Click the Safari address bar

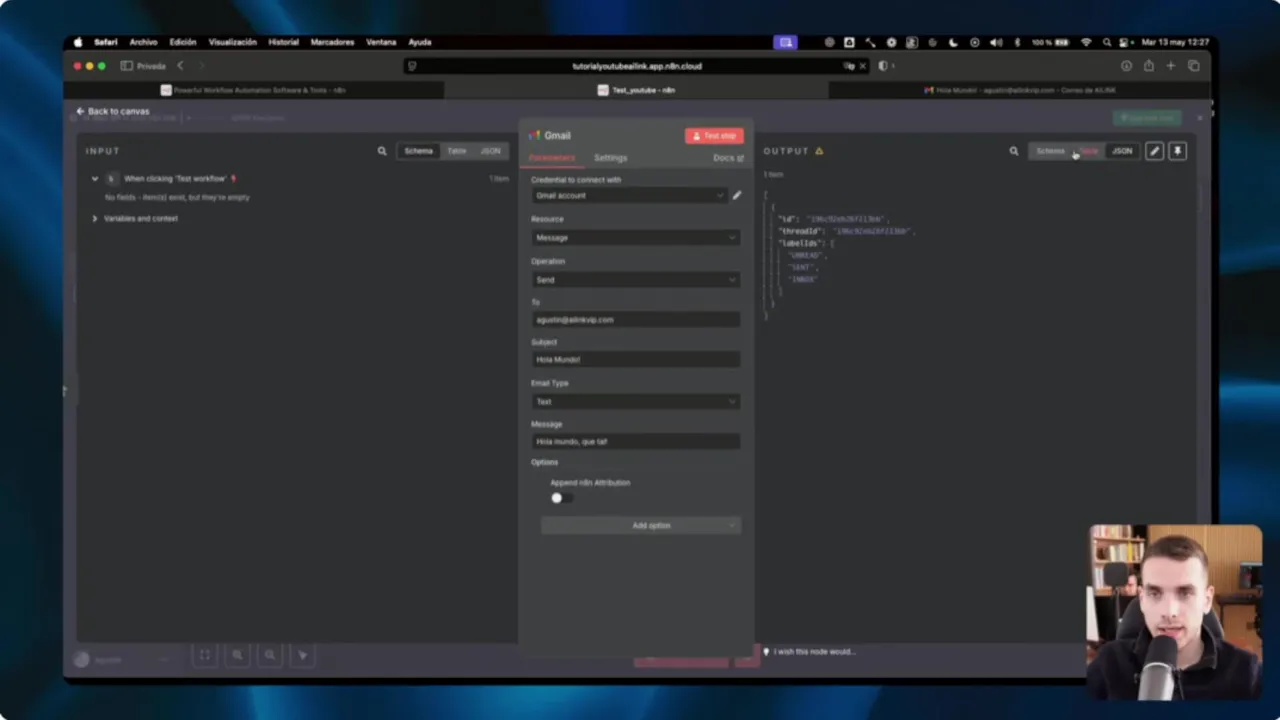point(636,66)
